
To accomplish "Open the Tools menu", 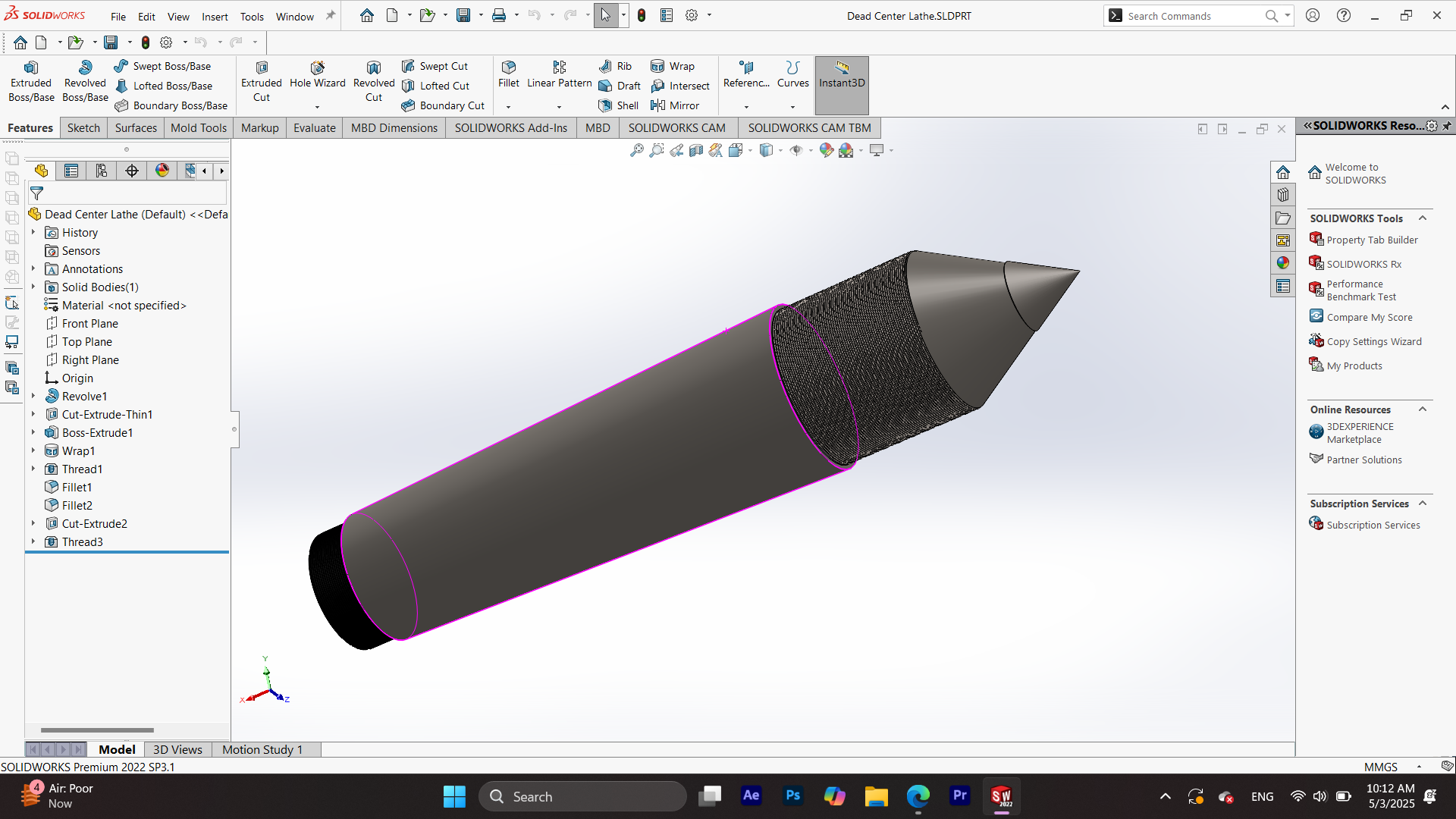I will click(x=252, y=17).
